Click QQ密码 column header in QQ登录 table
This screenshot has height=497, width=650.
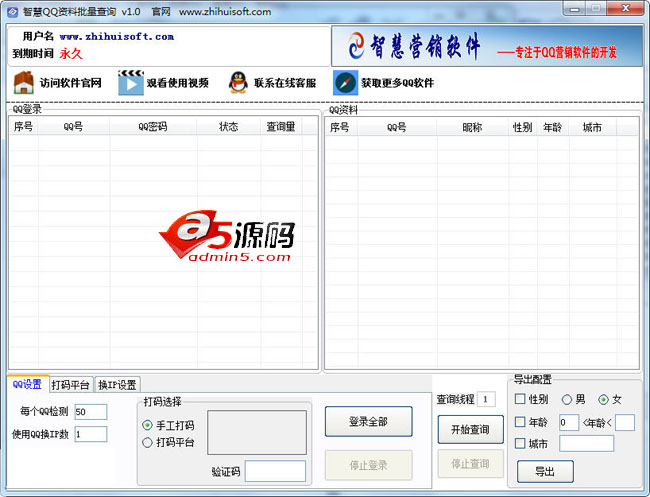pyautogui.click(x=153, y=126)
